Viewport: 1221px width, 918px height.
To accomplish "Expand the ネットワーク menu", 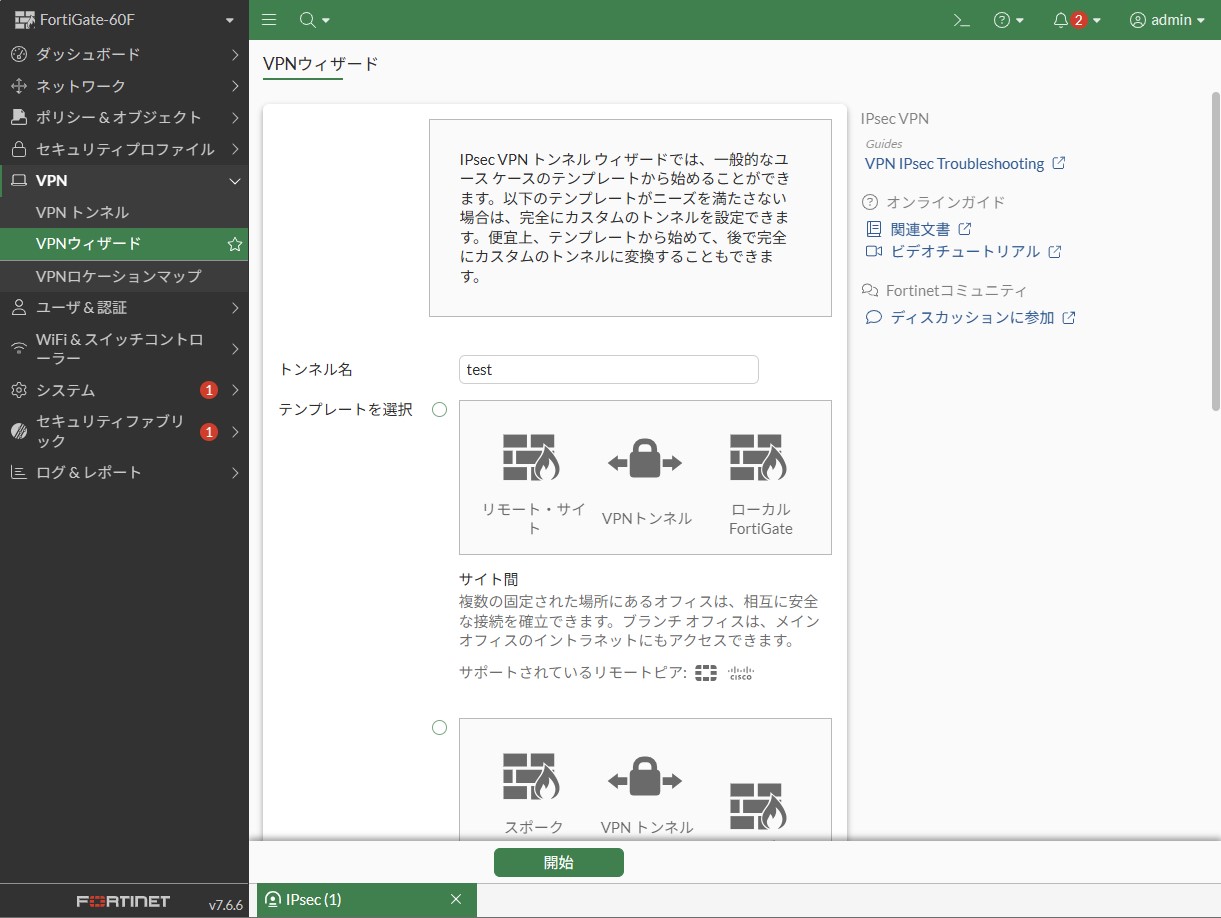I will coord(124,86).
